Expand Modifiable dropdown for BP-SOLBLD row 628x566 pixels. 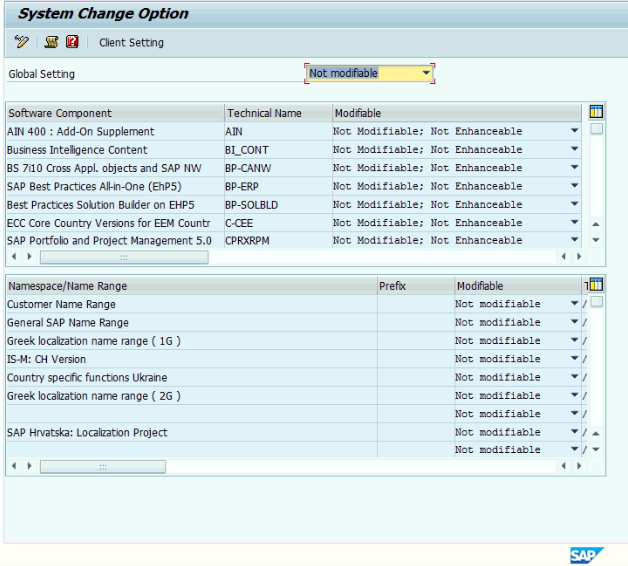[574, 204]
